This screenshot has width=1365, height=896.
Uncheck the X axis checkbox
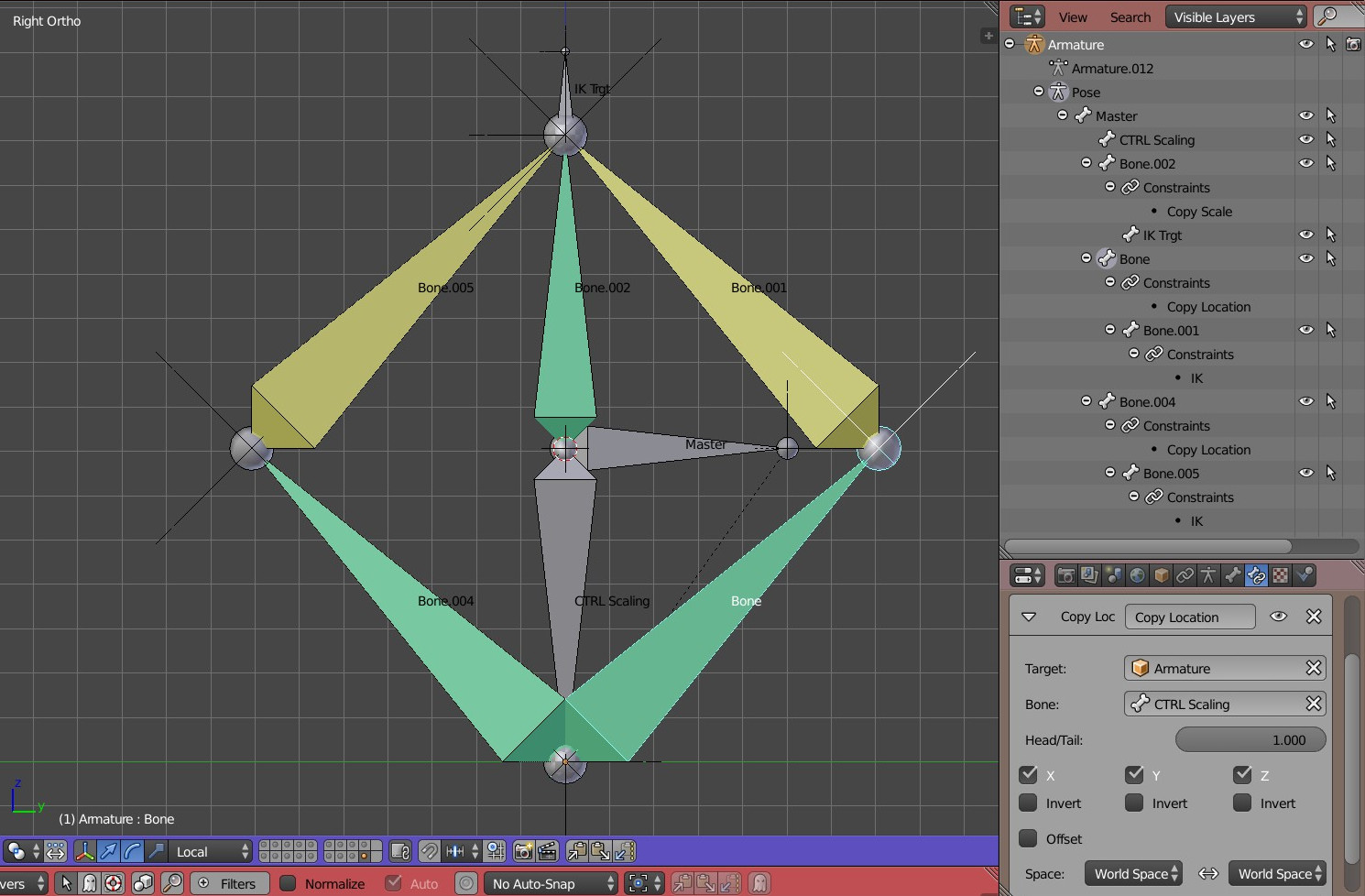(1029, 775)
